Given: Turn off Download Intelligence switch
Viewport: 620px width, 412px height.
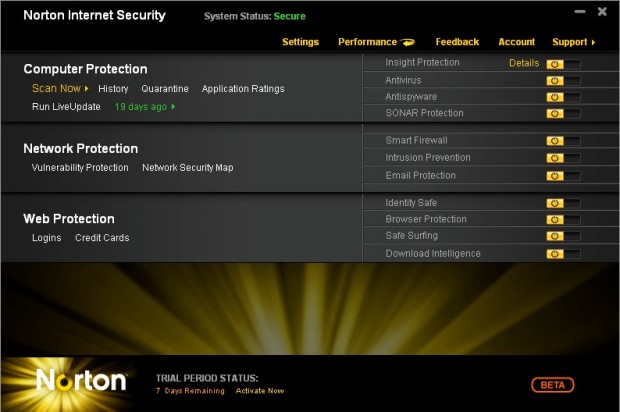Looking at the screenshot, I should coord(563,254).
